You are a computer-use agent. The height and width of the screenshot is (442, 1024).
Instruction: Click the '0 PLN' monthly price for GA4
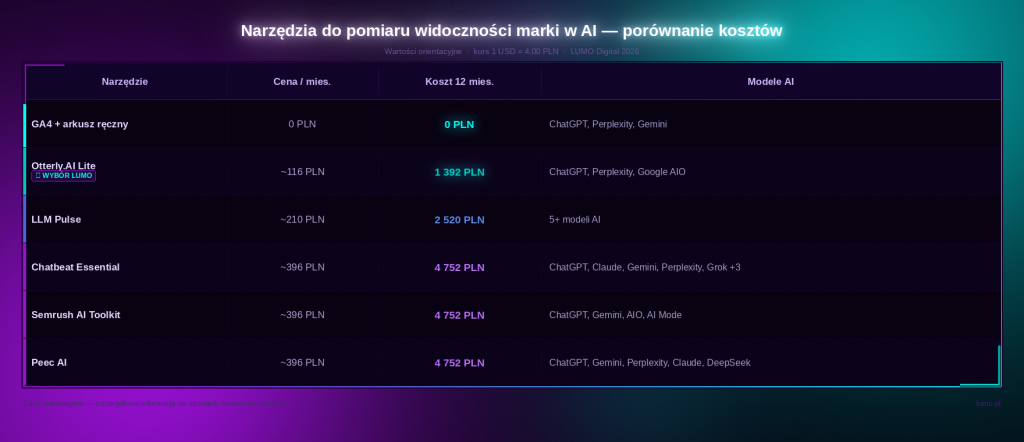pos(302,124)
